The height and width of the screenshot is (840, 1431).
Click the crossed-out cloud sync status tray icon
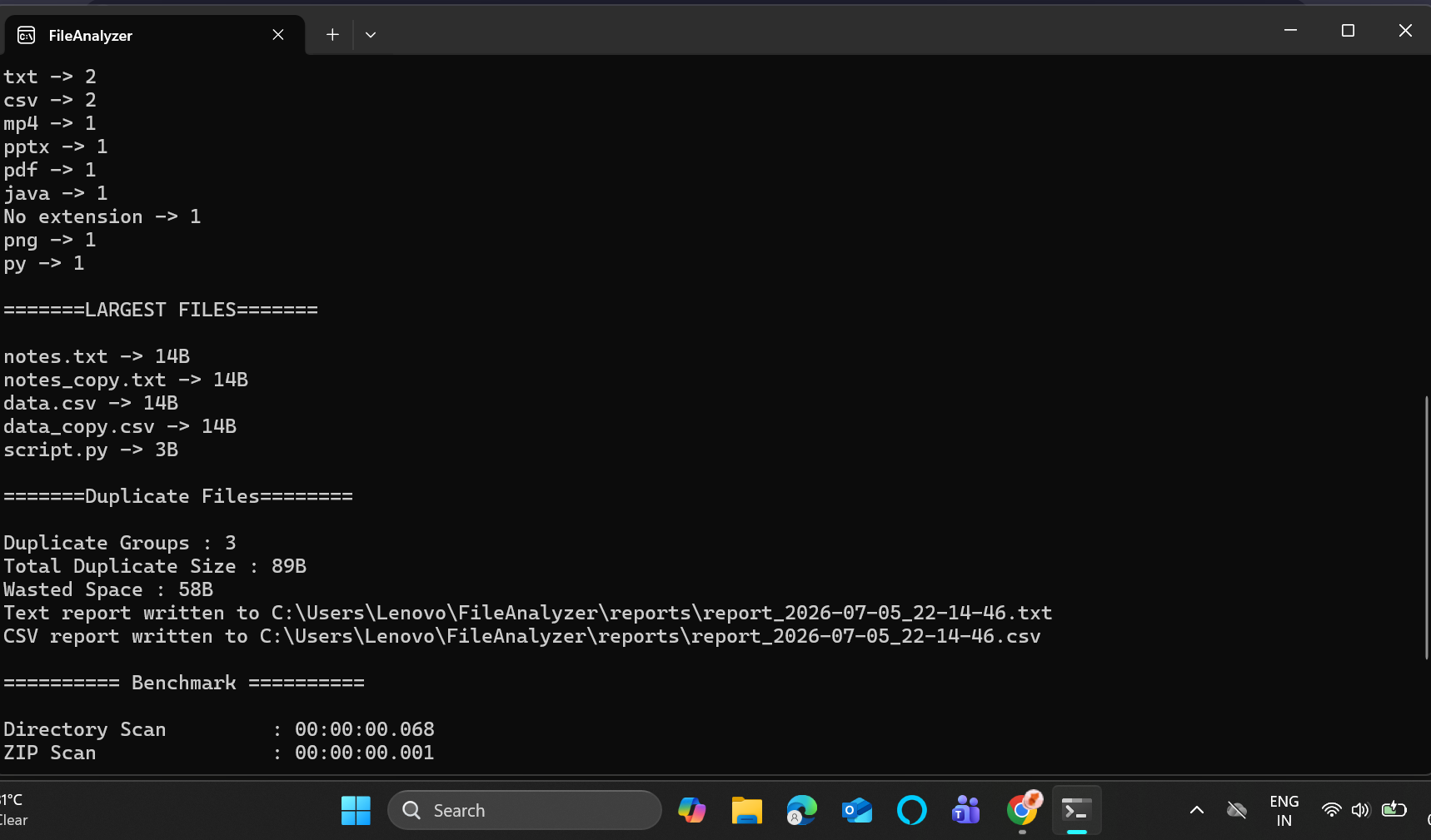tap(1237, 810)
